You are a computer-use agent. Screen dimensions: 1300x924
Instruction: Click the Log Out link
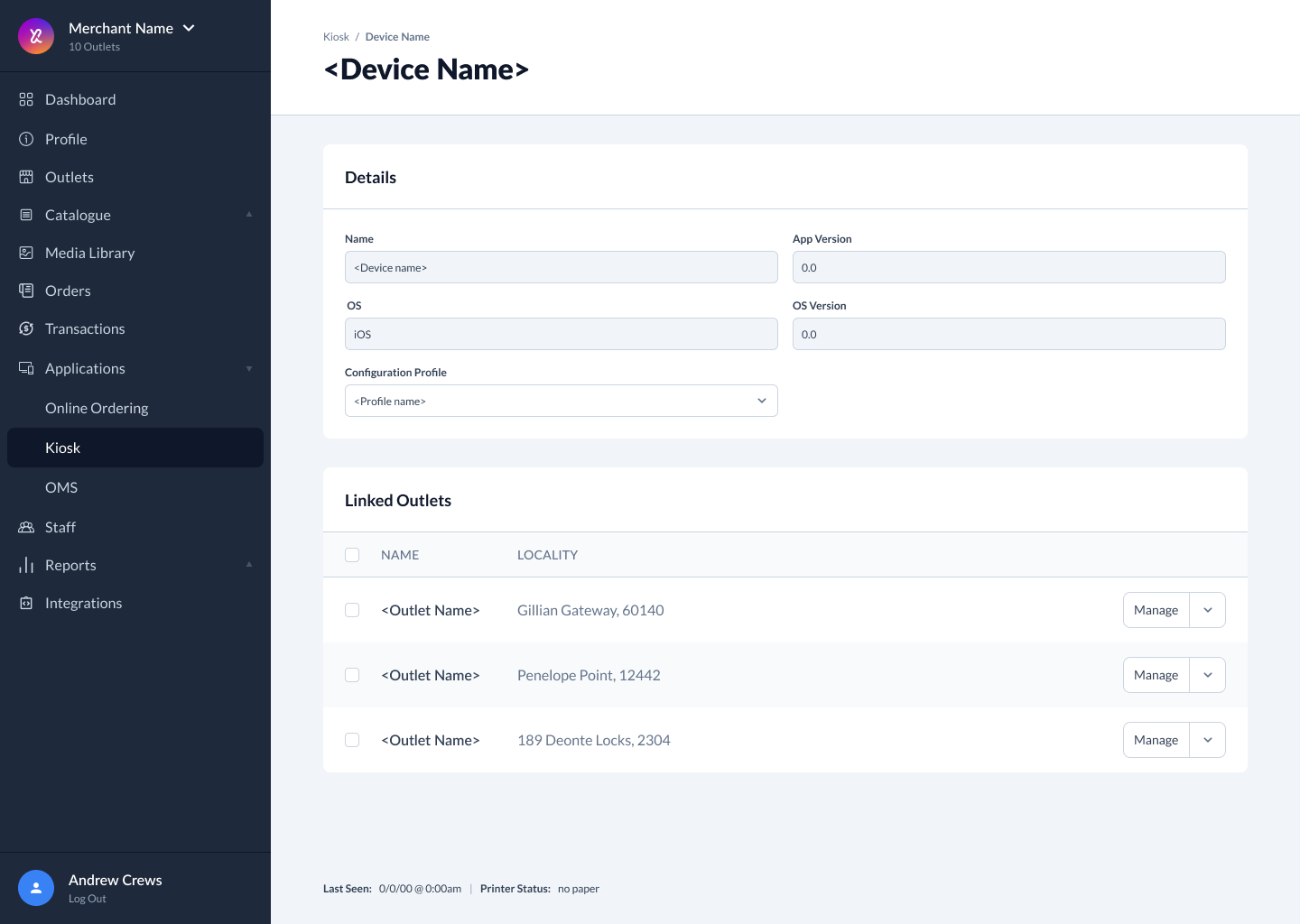click(x=88, y=899)
